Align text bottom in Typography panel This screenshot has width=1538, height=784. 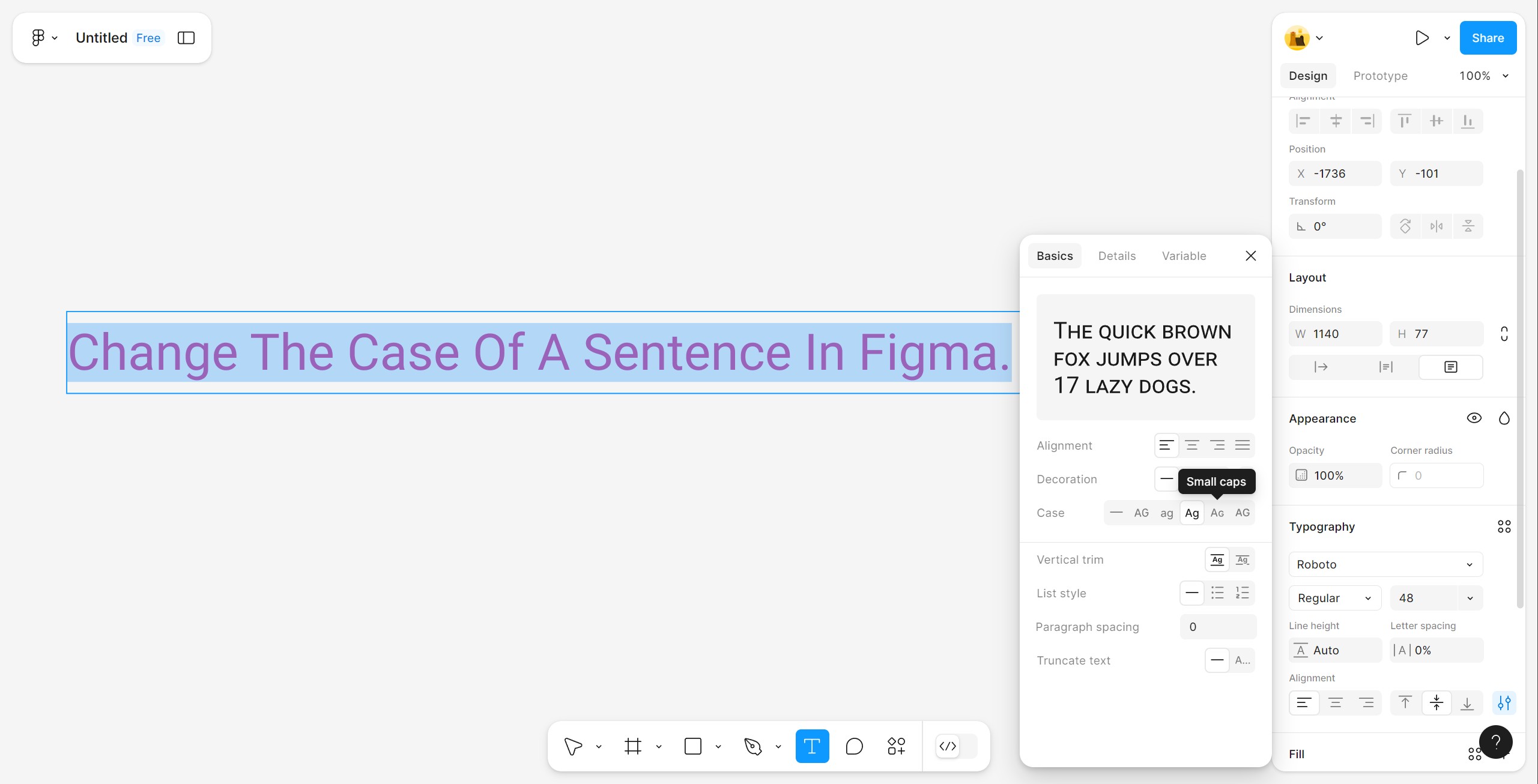click(x=1467, y=702)
